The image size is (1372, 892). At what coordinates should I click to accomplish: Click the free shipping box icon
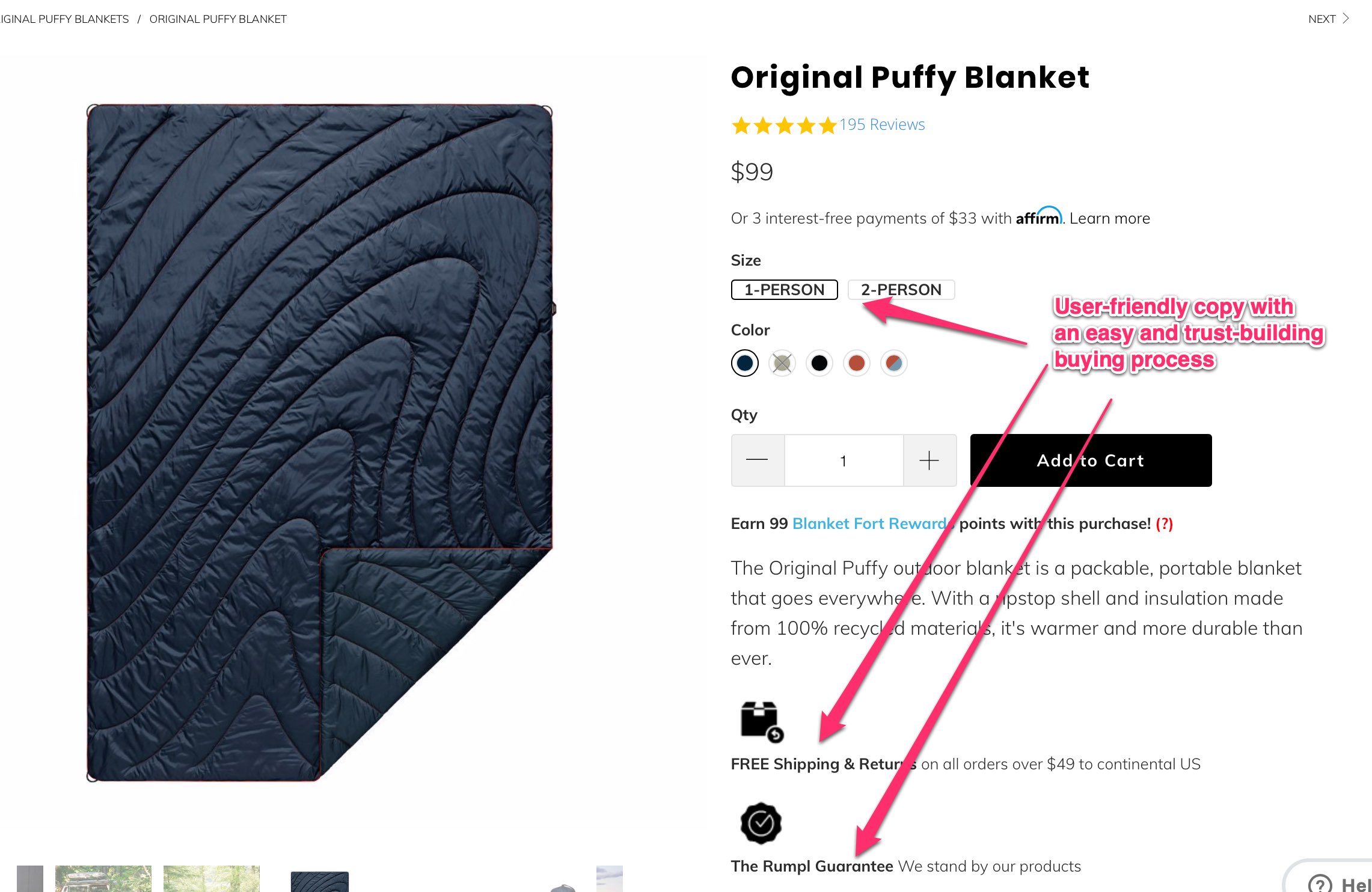(x=761, y=721)
